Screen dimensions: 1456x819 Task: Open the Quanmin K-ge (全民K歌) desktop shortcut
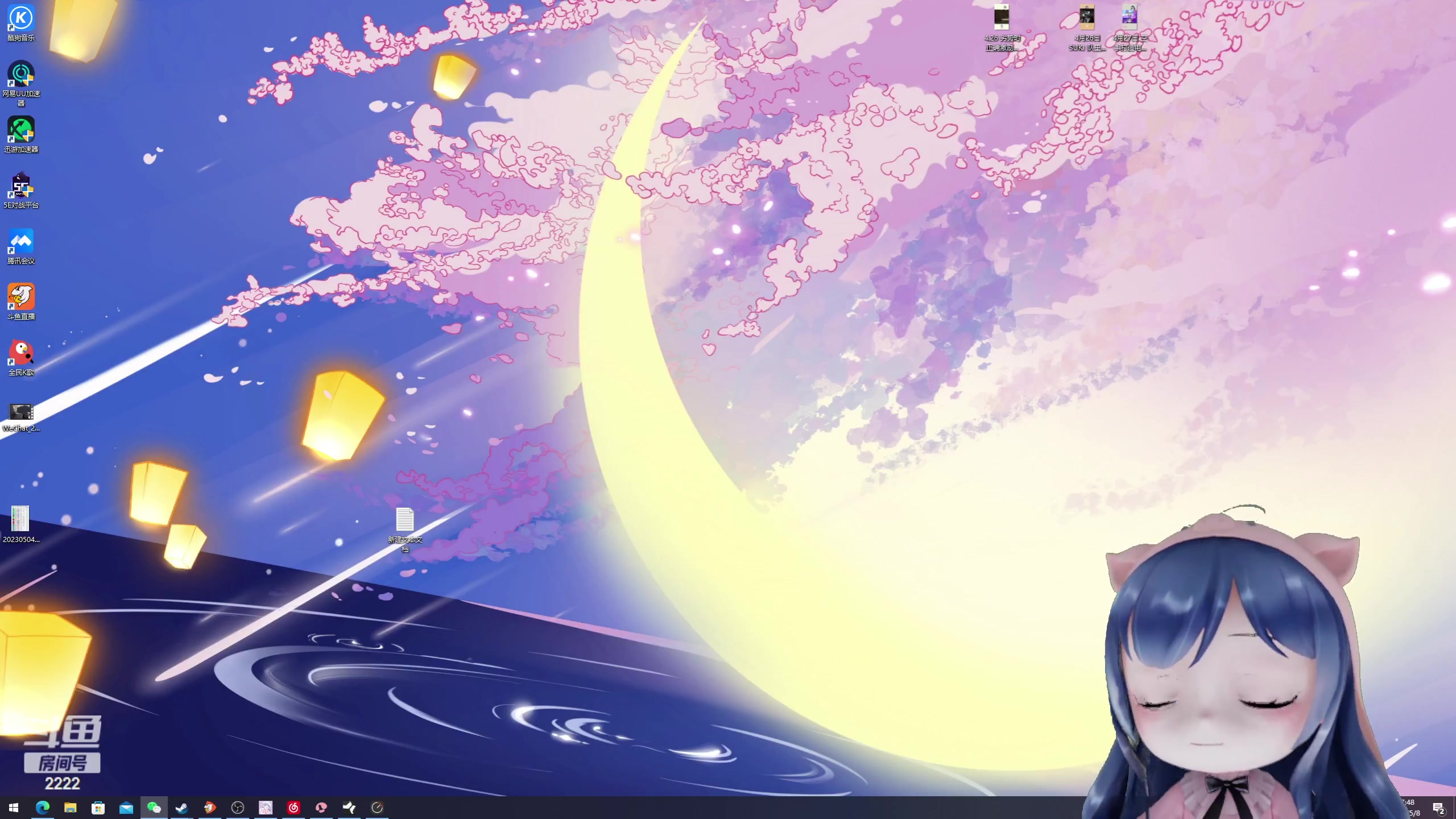21,353
